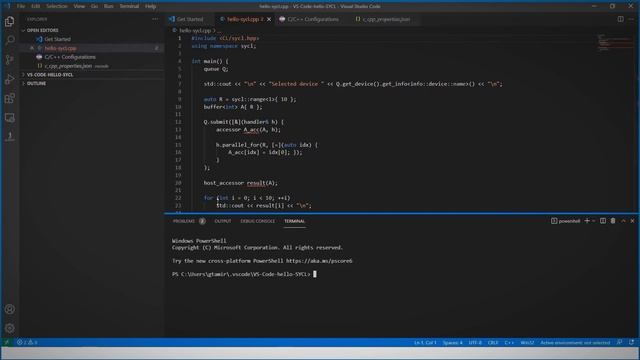Open the File menu
640x360 pixels.
[x=21, y=6]
